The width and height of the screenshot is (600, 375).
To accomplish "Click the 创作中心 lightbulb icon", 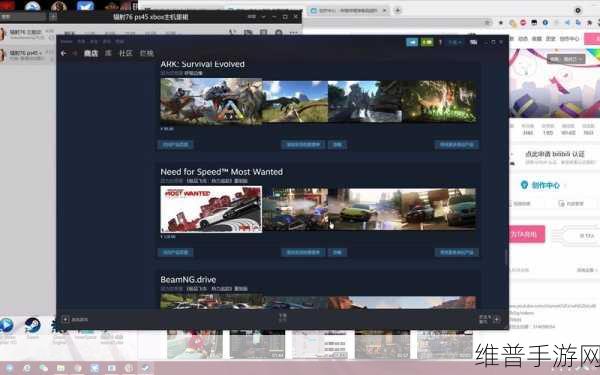I will click(524, 185).
